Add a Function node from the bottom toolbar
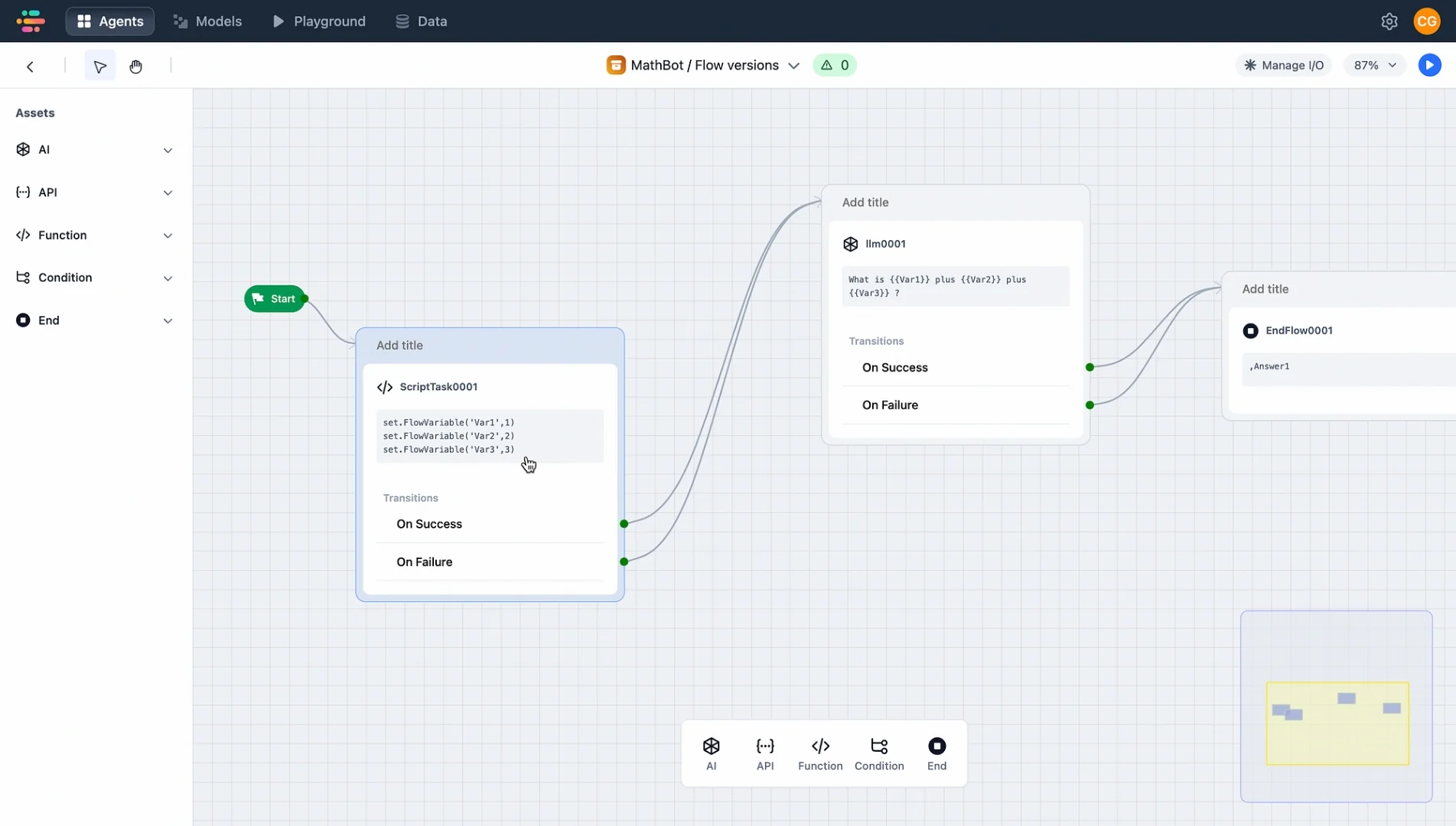Screen dimensions: 1456x826 [819, 753]
